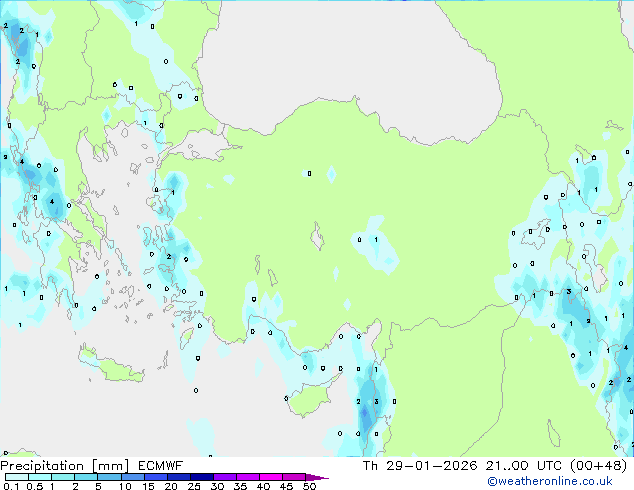Open the weatheronline.co.uk copyright link
Viewport: 634px width, 490px height.
click(x=549, y=481)
